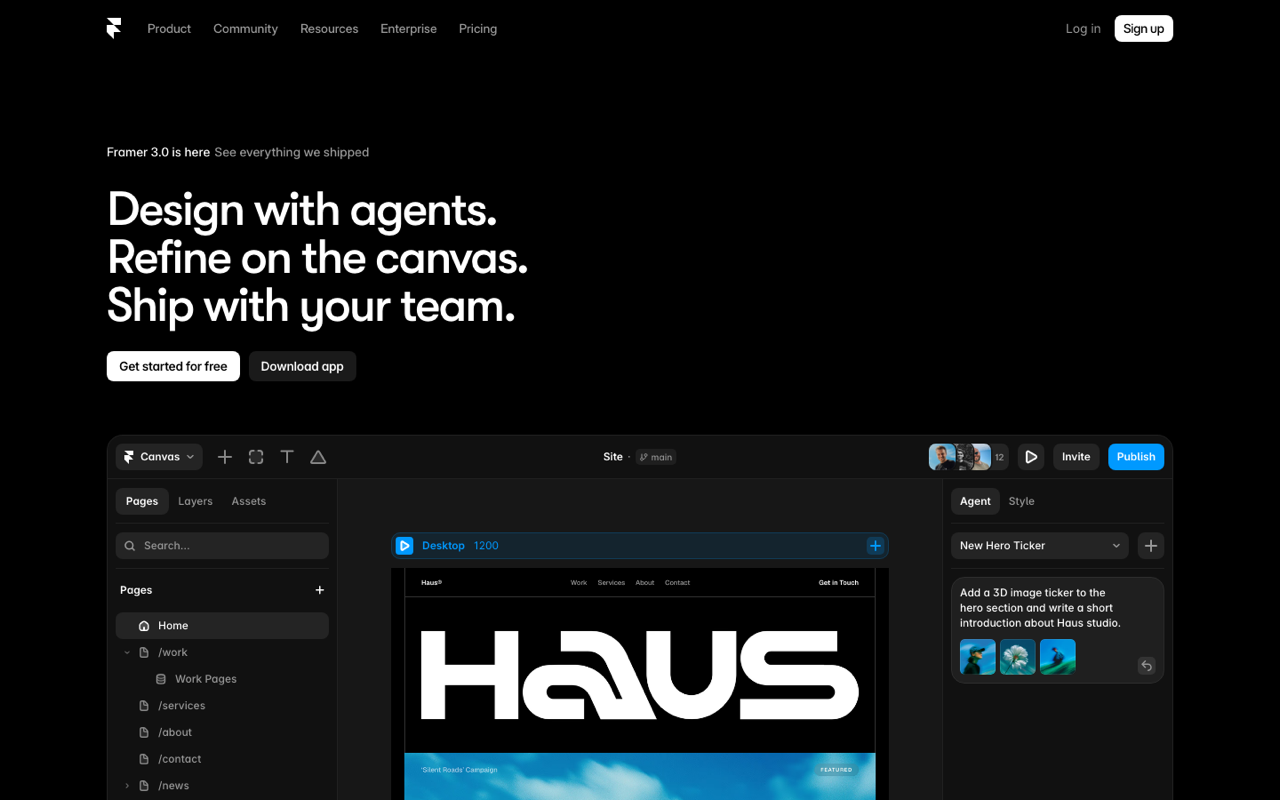Viewport: 1280px width, 800px height.
Task: Click the Site title in the toolbar
Action: (613, 457)
